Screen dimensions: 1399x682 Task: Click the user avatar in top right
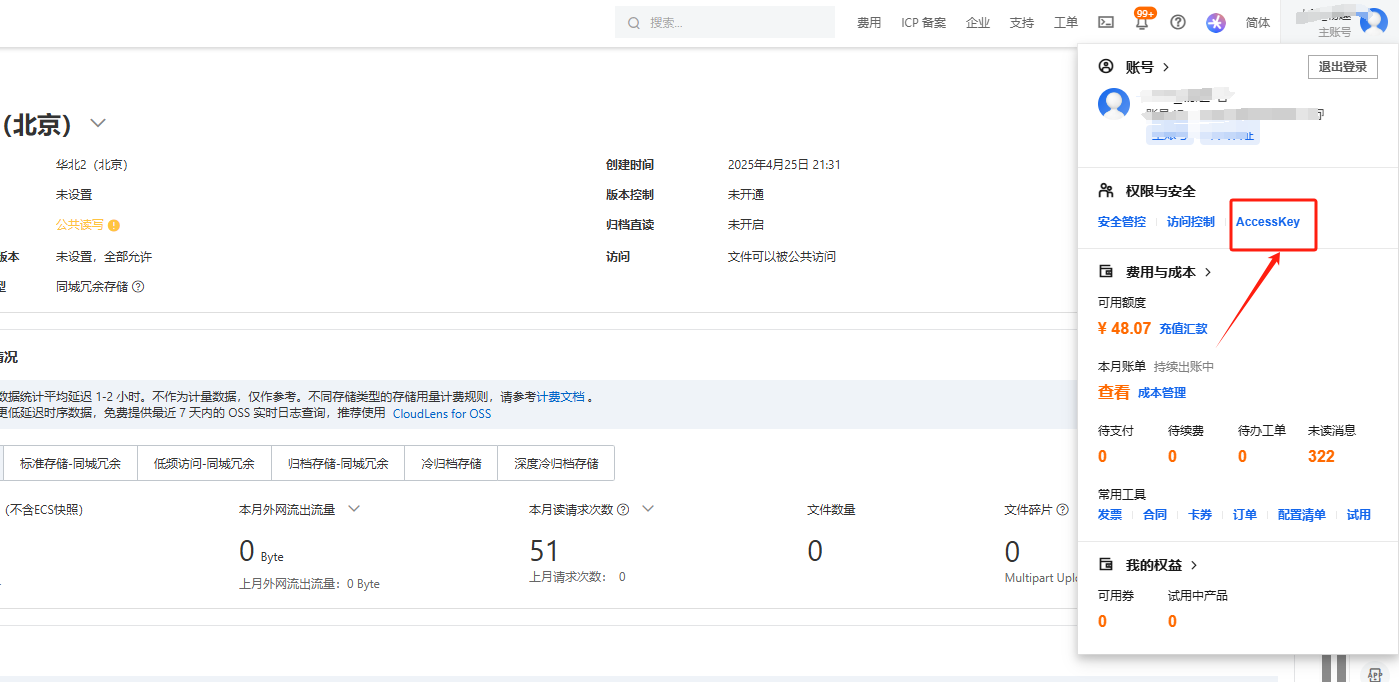pyautogui.click(x=1373, y=22)
